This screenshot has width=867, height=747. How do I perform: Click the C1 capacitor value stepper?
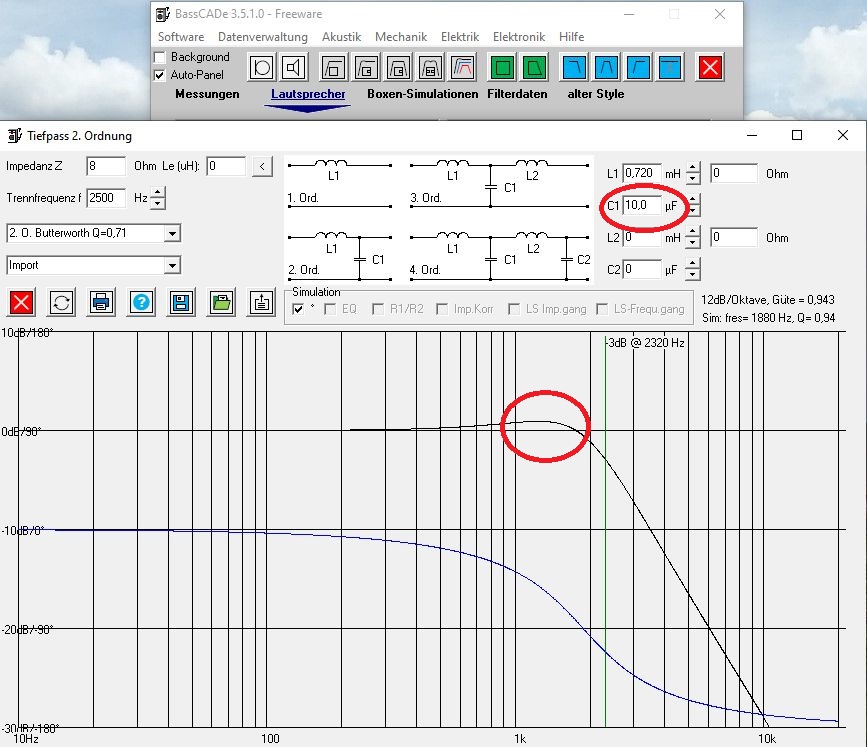pos(693,205)
